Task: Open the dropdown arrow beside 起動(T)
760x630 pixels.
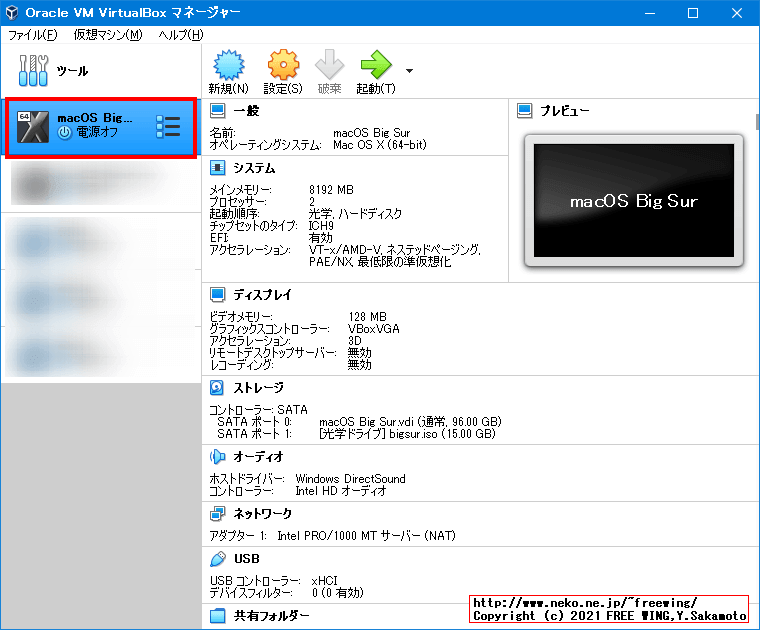Action: coord(410,71)
